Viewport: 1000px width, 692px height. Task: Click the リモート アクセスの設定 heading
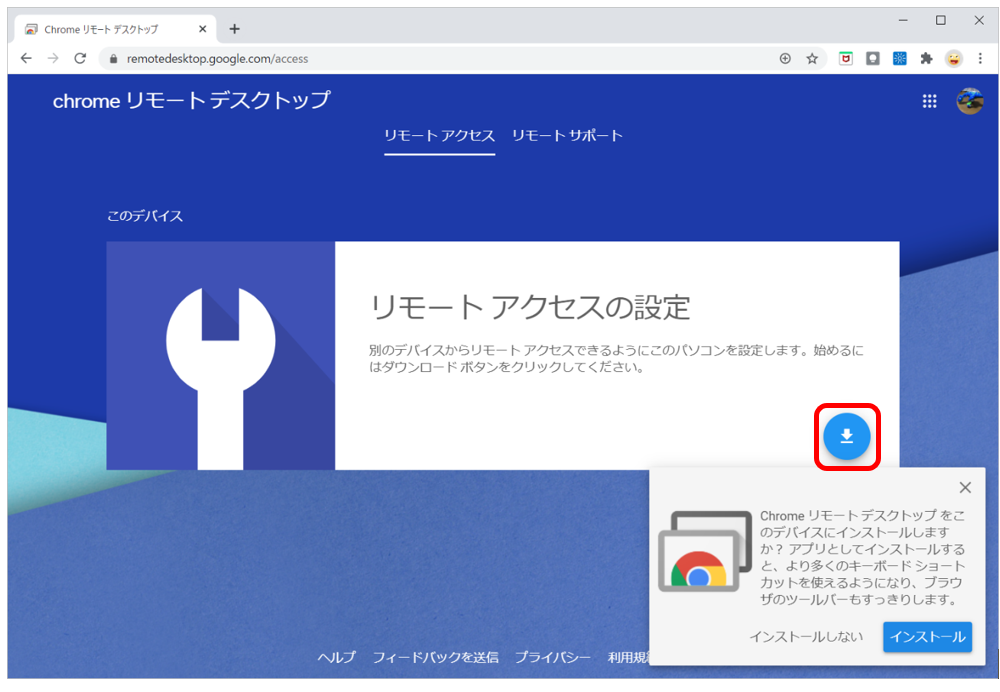tap(530, 307)
